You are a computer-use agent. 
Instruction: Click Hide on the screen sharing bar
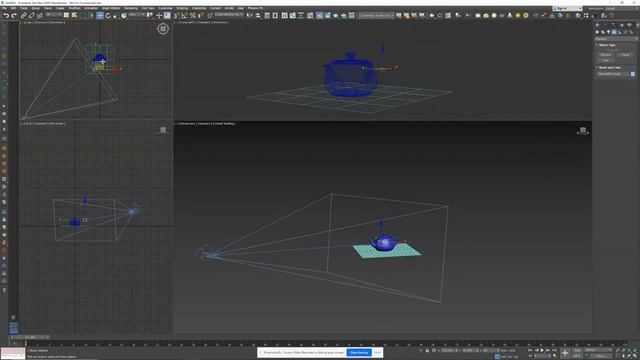tap(377, 352)
